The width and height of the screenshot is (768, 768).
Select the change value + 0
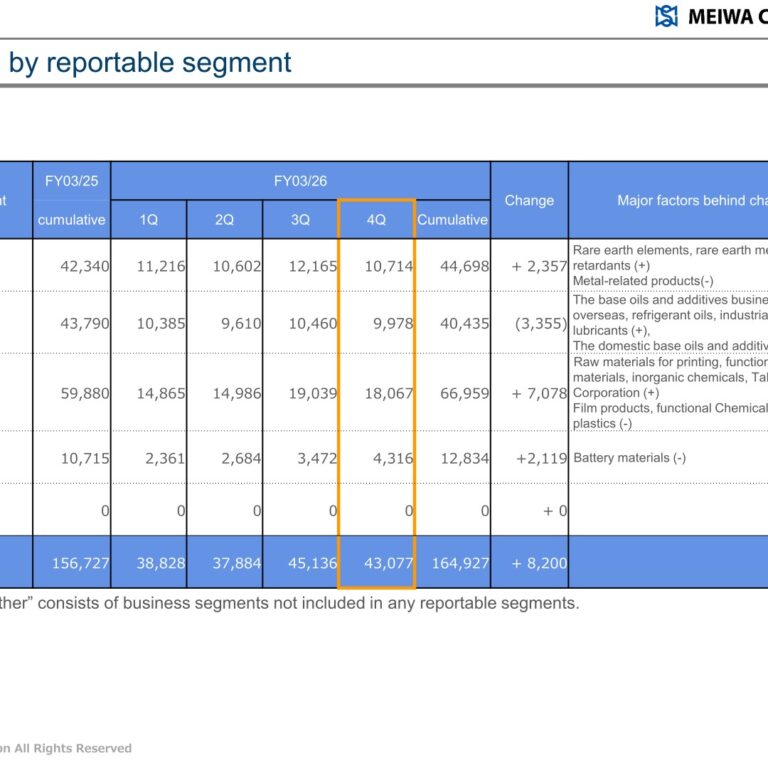(555, 511)
